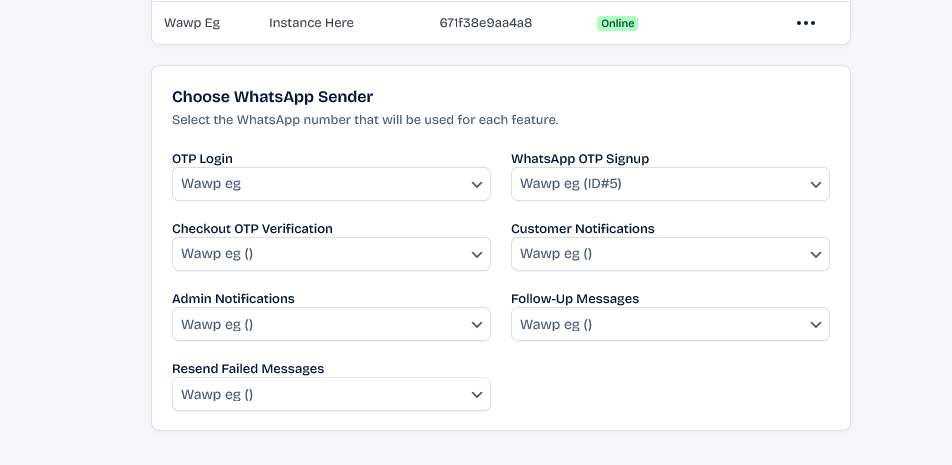Viewport: 952px width, 465px height.
Task: Expand the Checkout OTP Verification sender select
Action: tap(331, 254)
